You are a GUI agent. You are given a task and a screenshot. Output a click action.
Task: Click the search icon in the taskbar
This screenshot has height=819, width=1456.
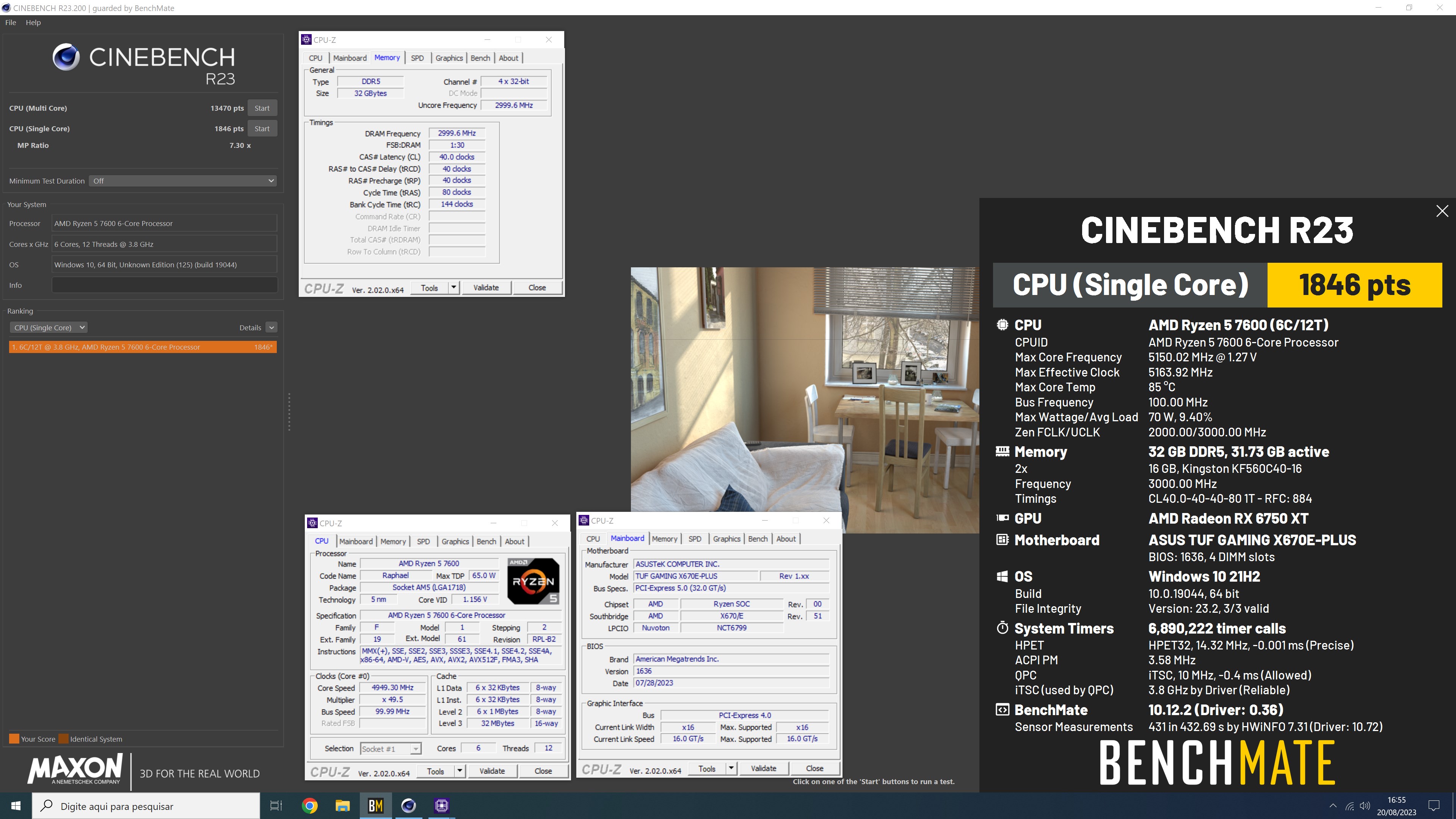[47, 805]
